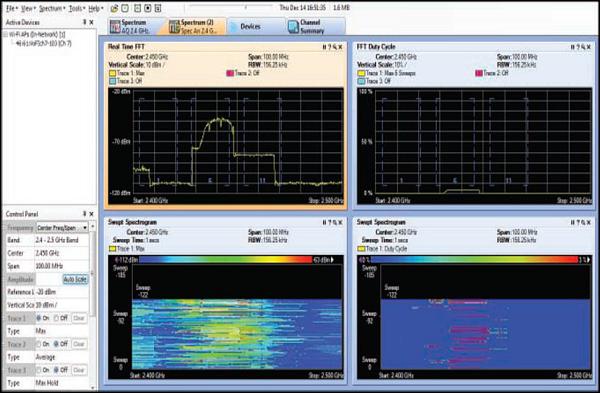The image size is (600, 393).
Task: Open help for FFT Duty Cycle plot
Action: [x=578, y=47]
